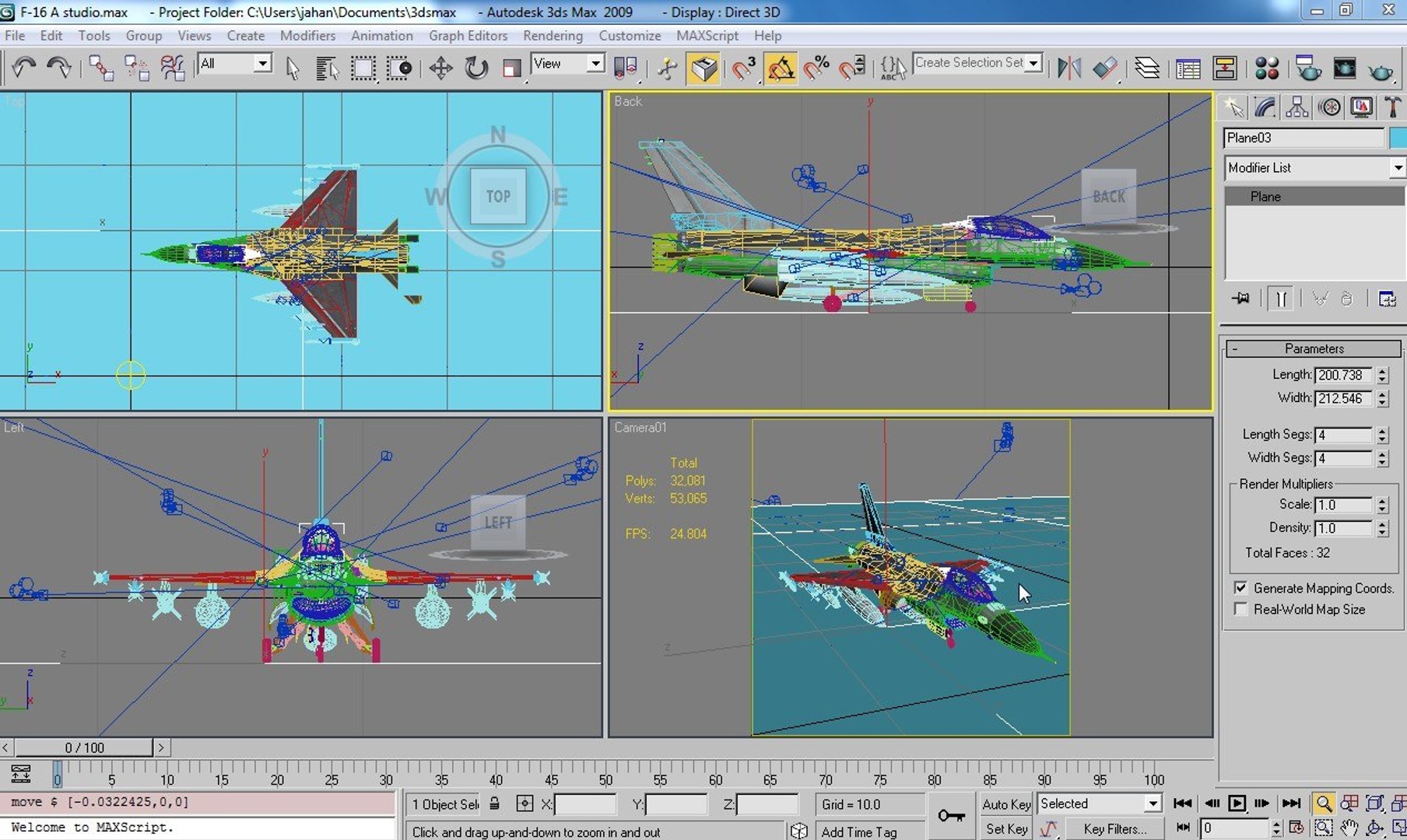This screenshot has height=840, width=1407.
Task: Open the MAXScript menu
Action: [707, 36]
